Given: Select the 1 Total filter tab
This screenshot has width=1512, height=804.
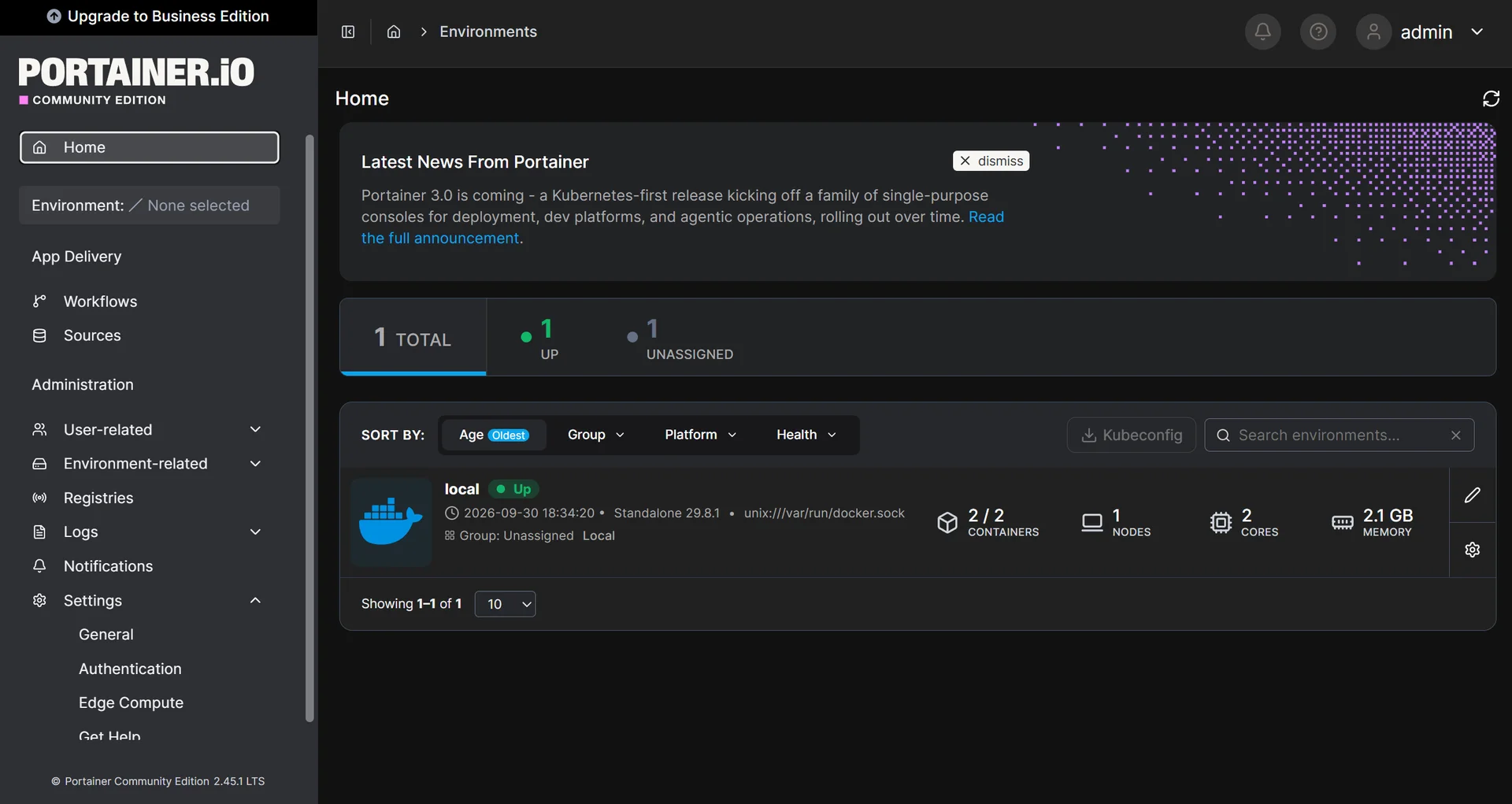Looking at the screenshot, I should (413, 337).
